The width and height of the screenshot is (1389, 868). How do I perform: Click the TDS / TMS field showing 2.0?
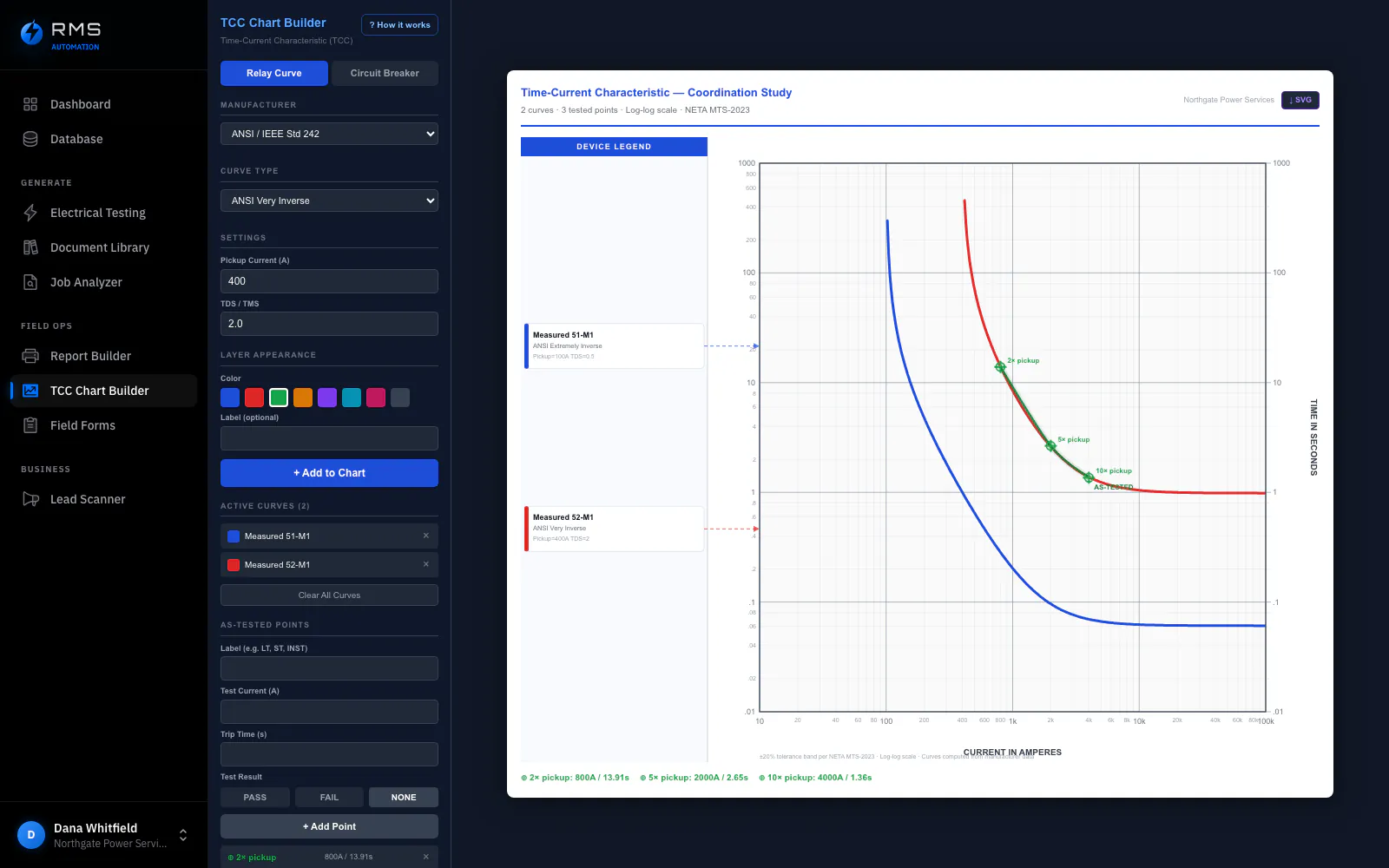click(329, 324)
